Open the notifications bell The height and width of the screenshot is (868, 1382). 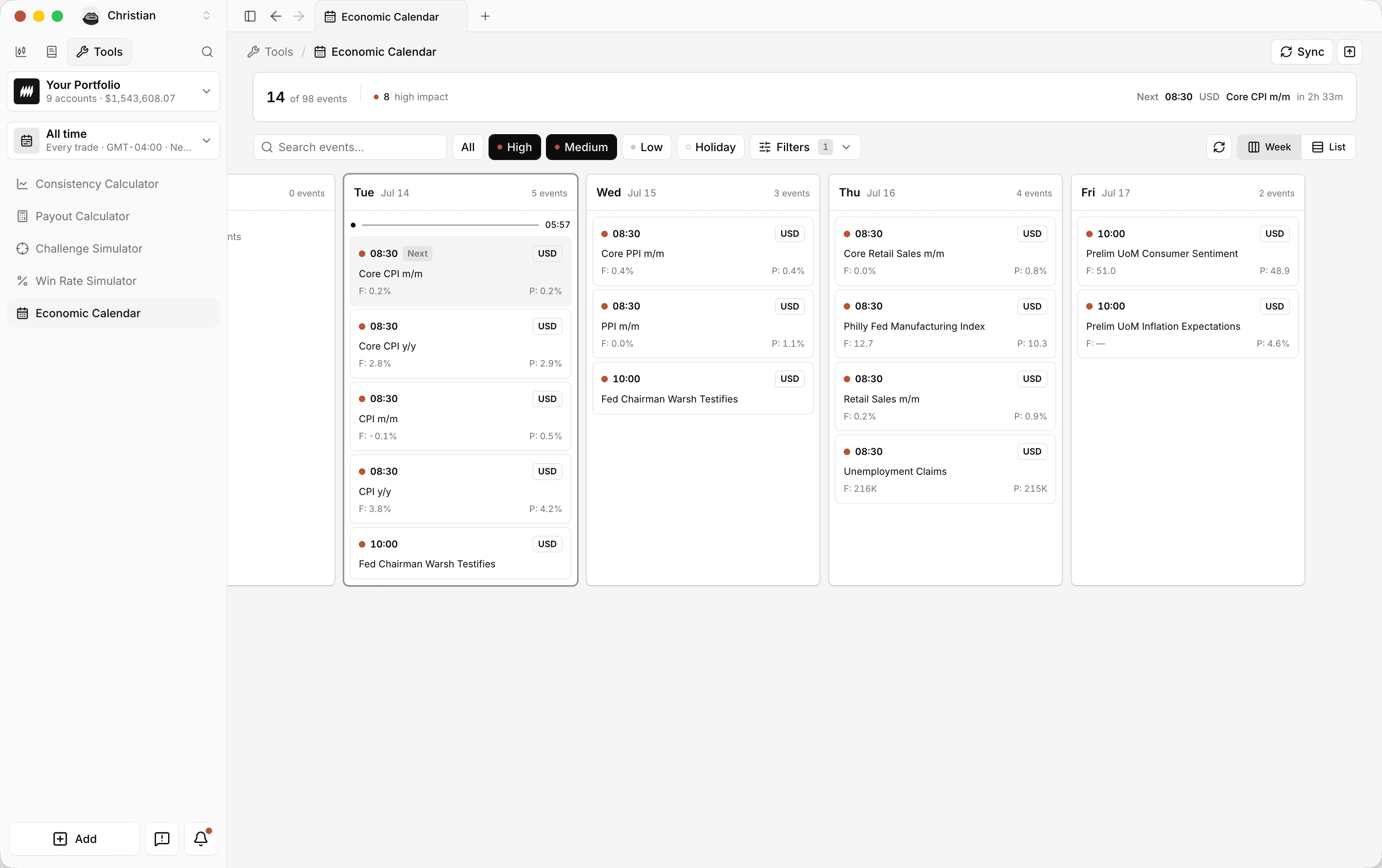[201, 839]
